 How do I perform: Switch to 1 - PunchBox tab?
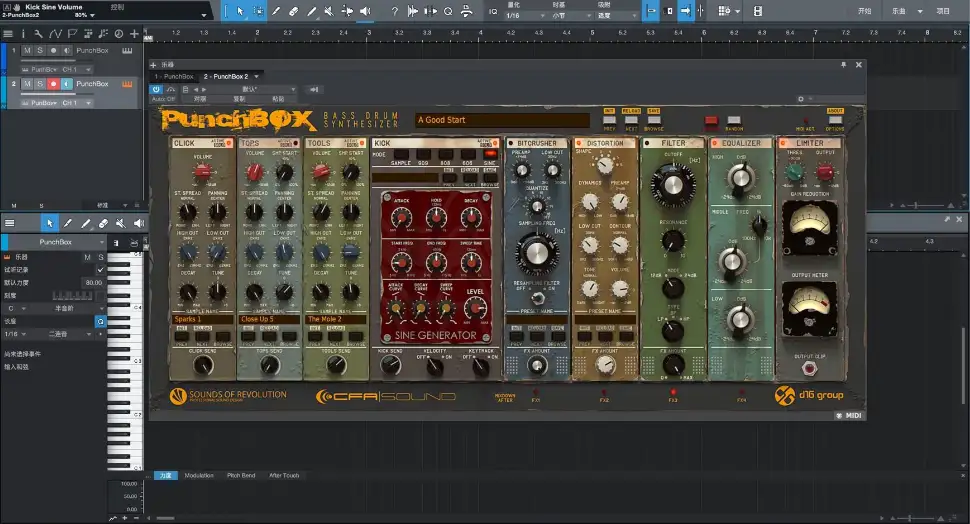click(x=174, y=77)
